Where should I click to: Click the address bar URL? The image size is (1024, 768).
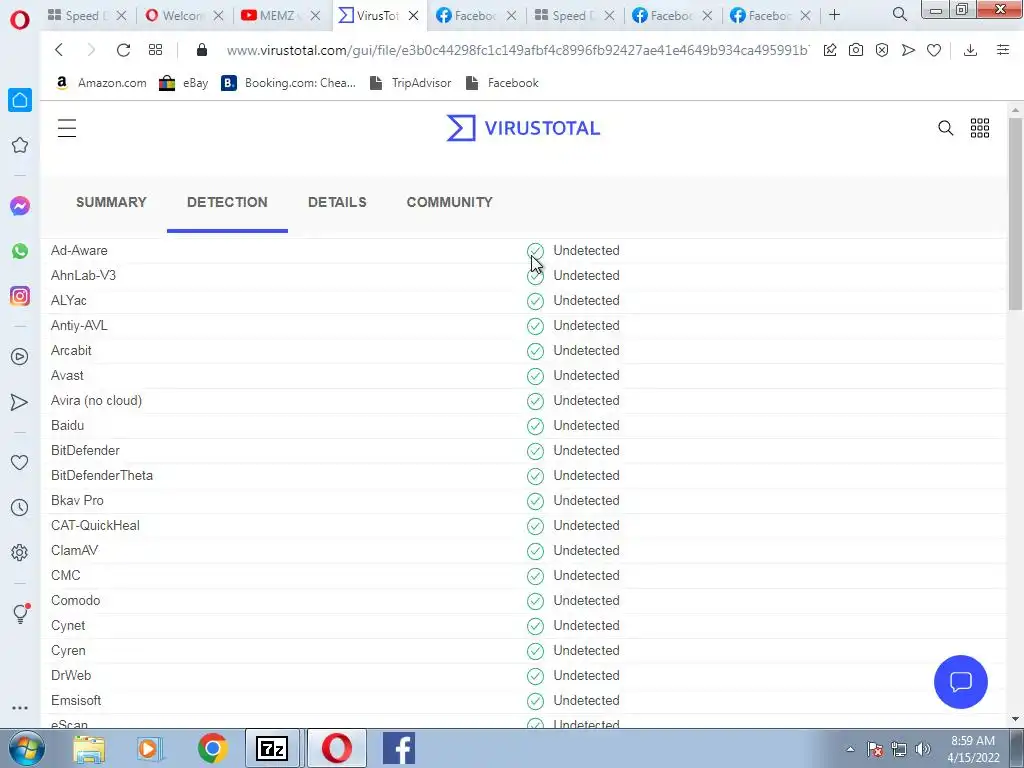(x=517, y=50)
